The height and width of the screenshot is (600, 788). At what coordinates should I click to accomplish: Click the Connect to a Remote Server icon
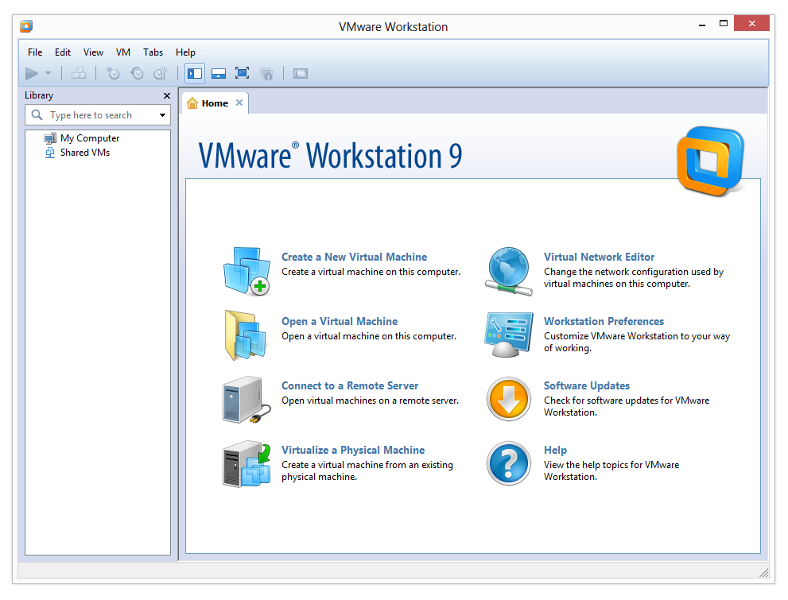pos(246,400)
